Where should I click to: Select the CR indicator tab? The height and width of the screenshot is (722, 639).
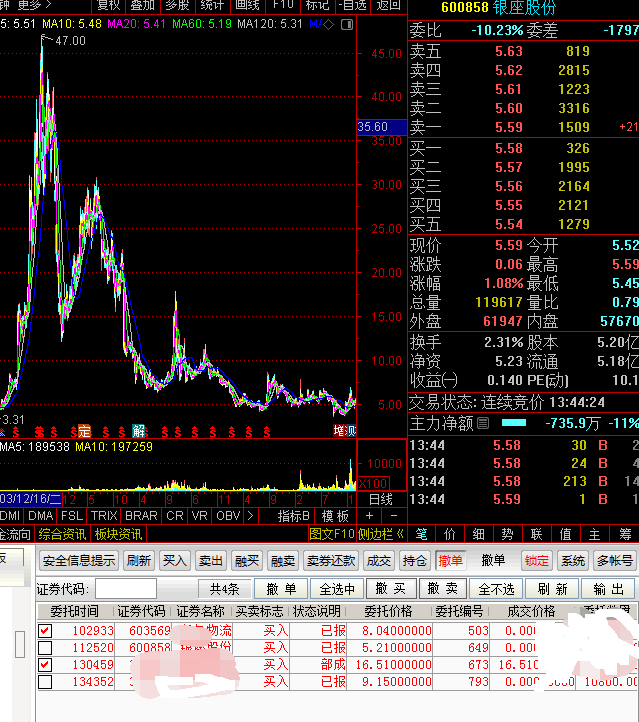click(175, 516)
